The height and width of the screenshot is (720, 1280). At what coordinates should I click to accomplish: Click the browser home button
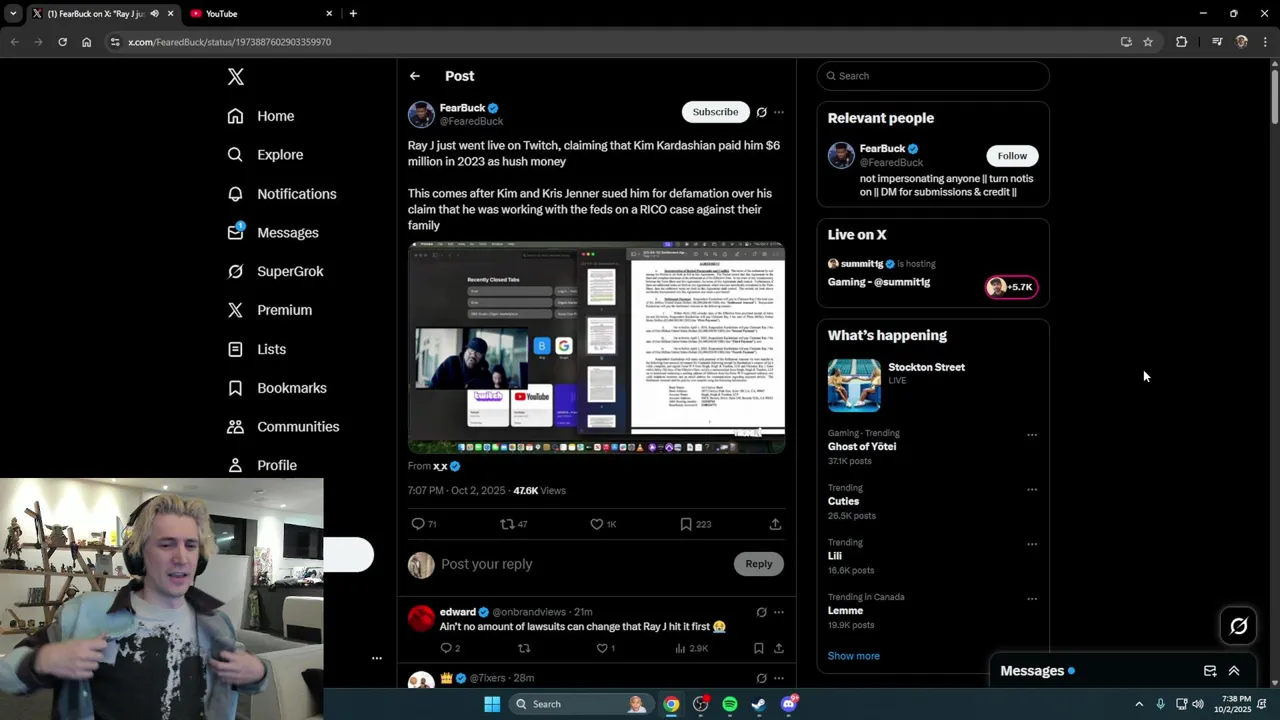click(87, 42)
